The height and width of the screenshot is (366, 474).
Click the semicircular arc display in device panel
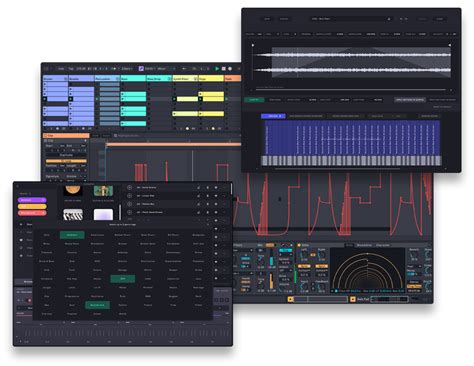[x=367, y=269]
